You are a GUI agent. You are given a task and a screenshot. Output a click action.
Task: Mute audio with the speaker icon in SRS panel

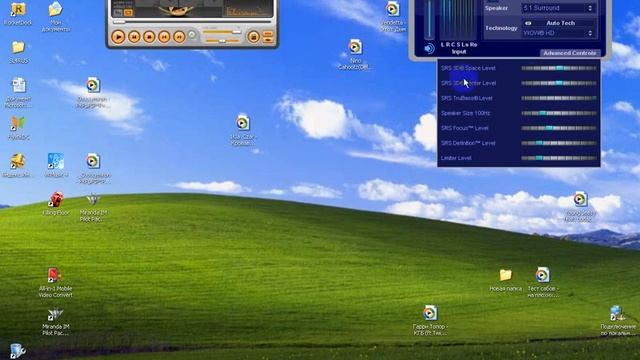429,48
